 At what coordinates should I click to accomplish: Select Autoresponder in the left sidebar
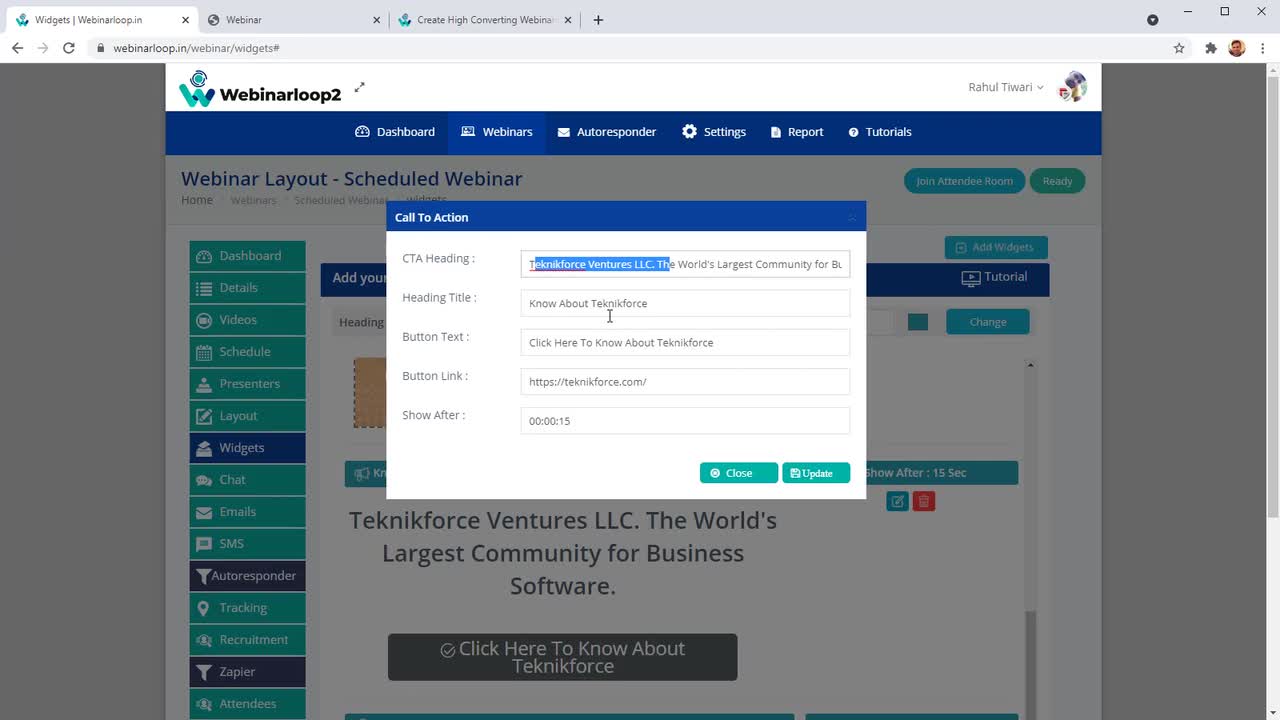click(248, 576)
